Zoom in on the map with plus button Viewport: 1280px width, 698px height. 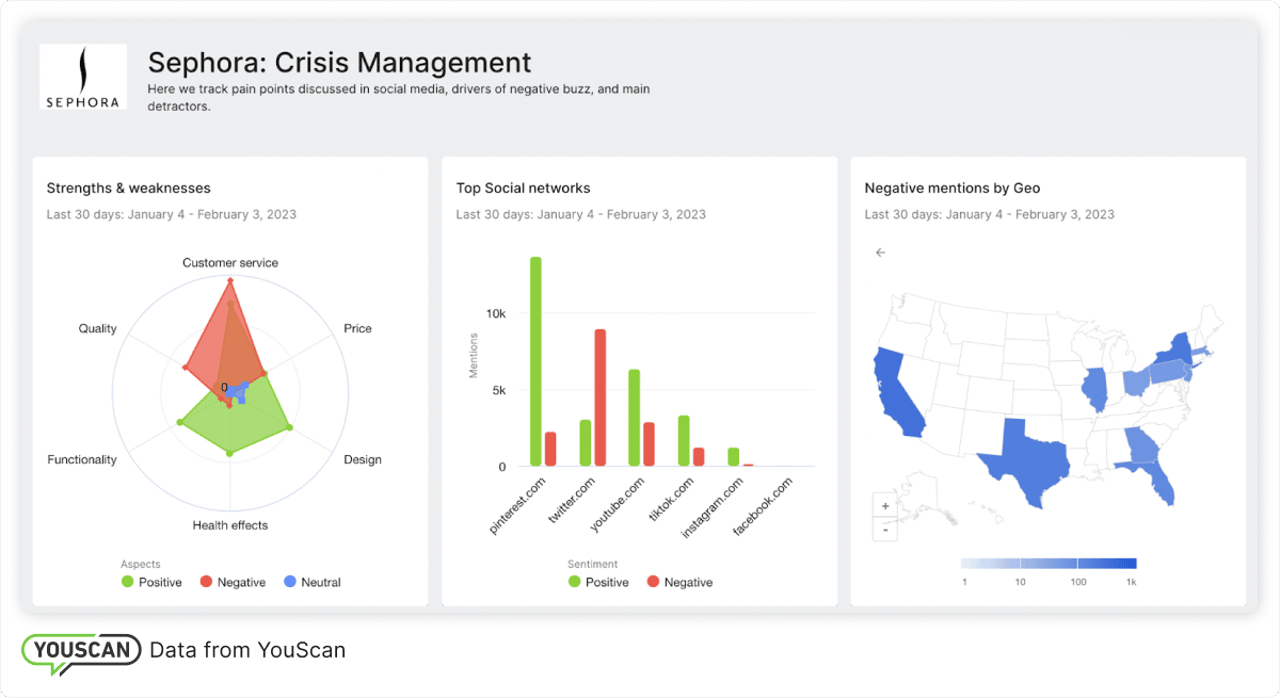885,506
